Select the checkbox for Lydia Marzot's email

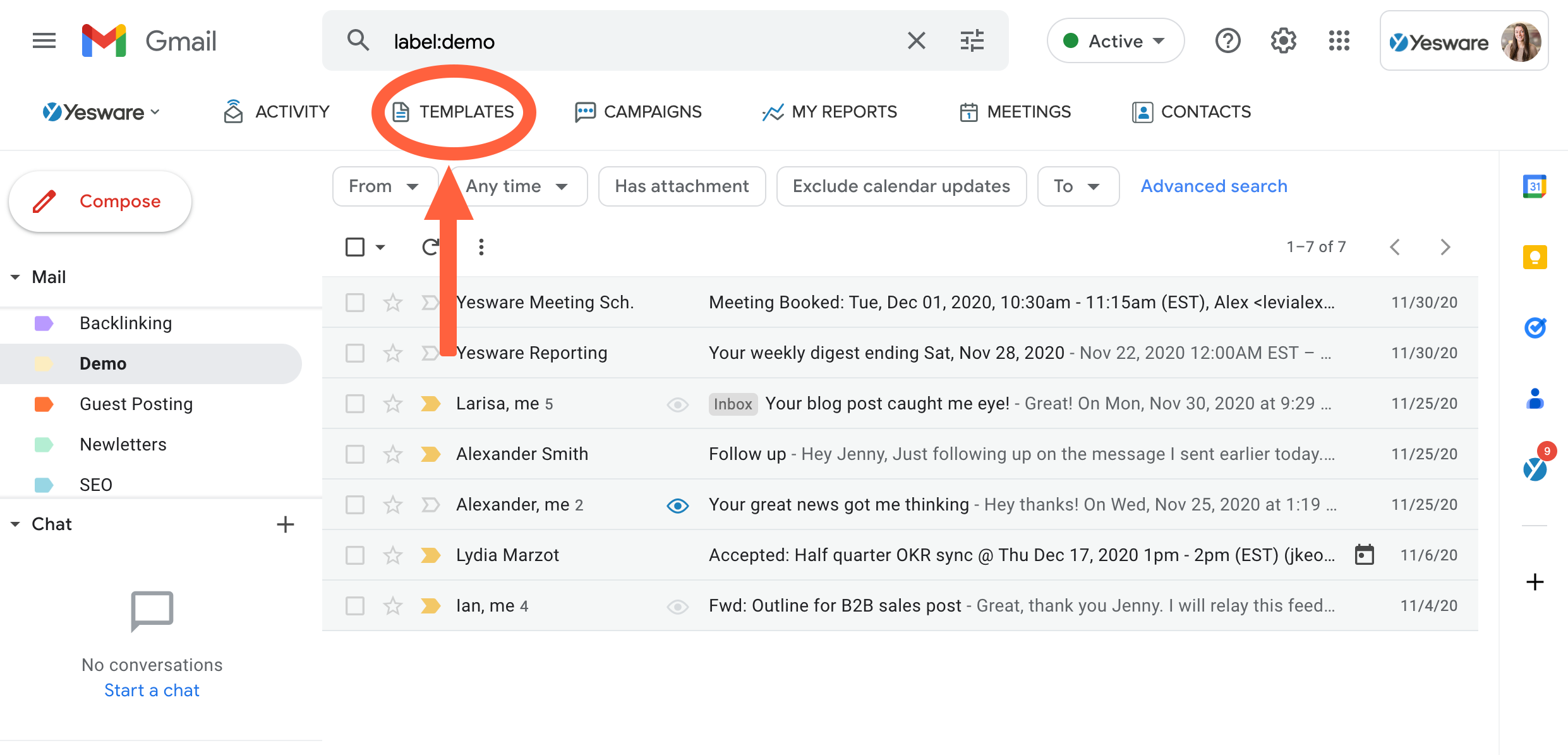(354, 555)
